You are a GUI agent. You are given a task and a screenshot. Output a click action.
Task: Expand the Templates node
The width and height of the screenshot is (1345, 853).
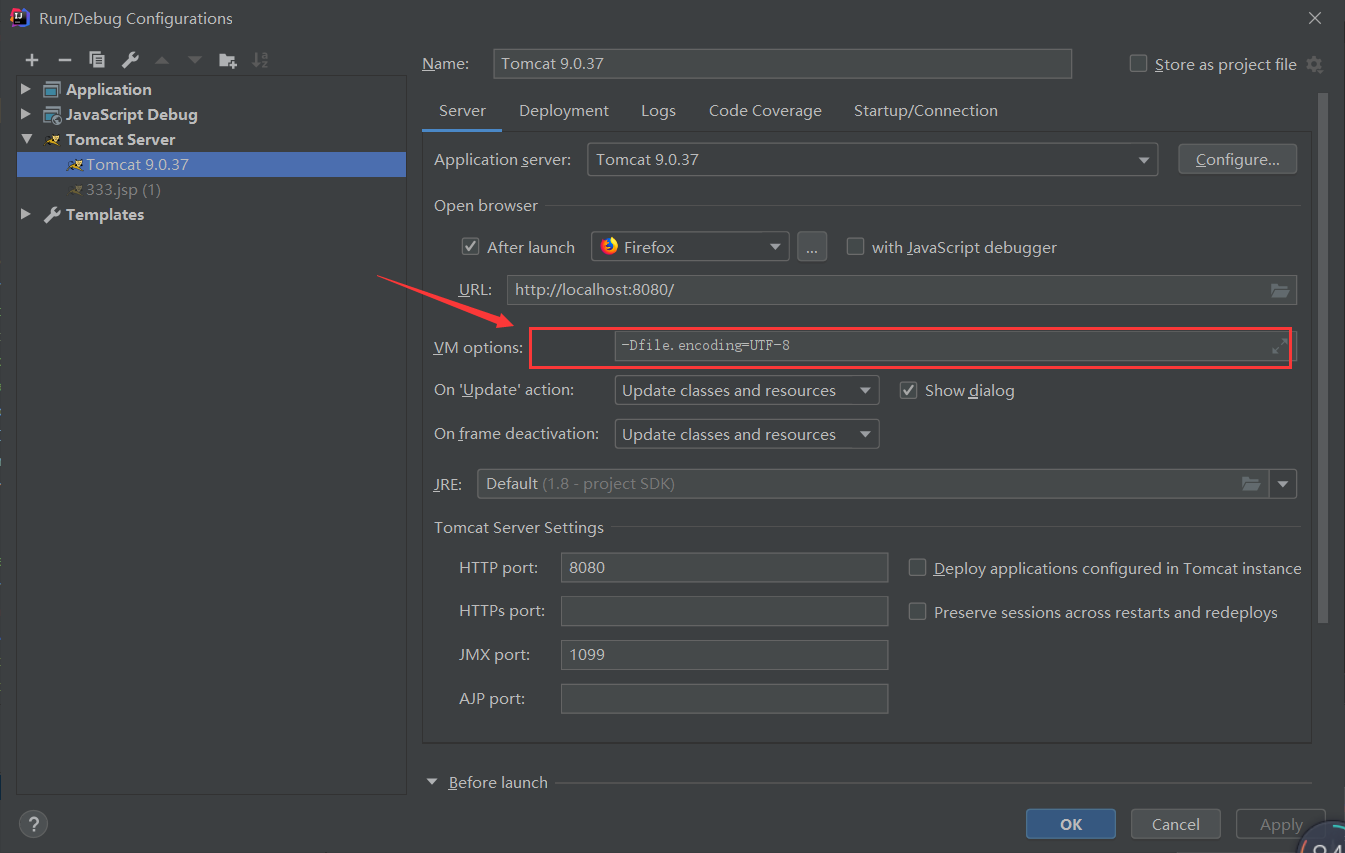[26, 214]
